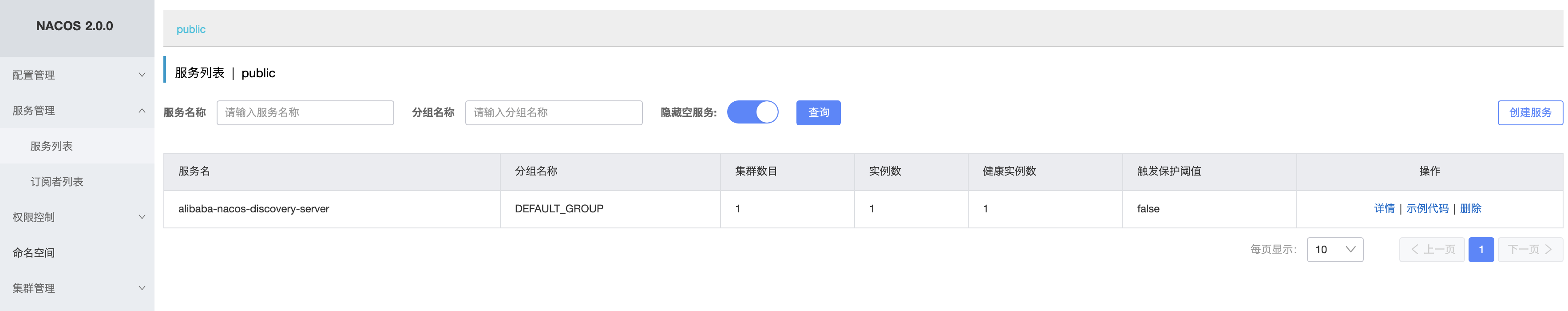Viewport: 1568px width, 311px height.
Task: Open 详情 for alibaba-nacos-discovery-server
Action: pos(1384,209)
